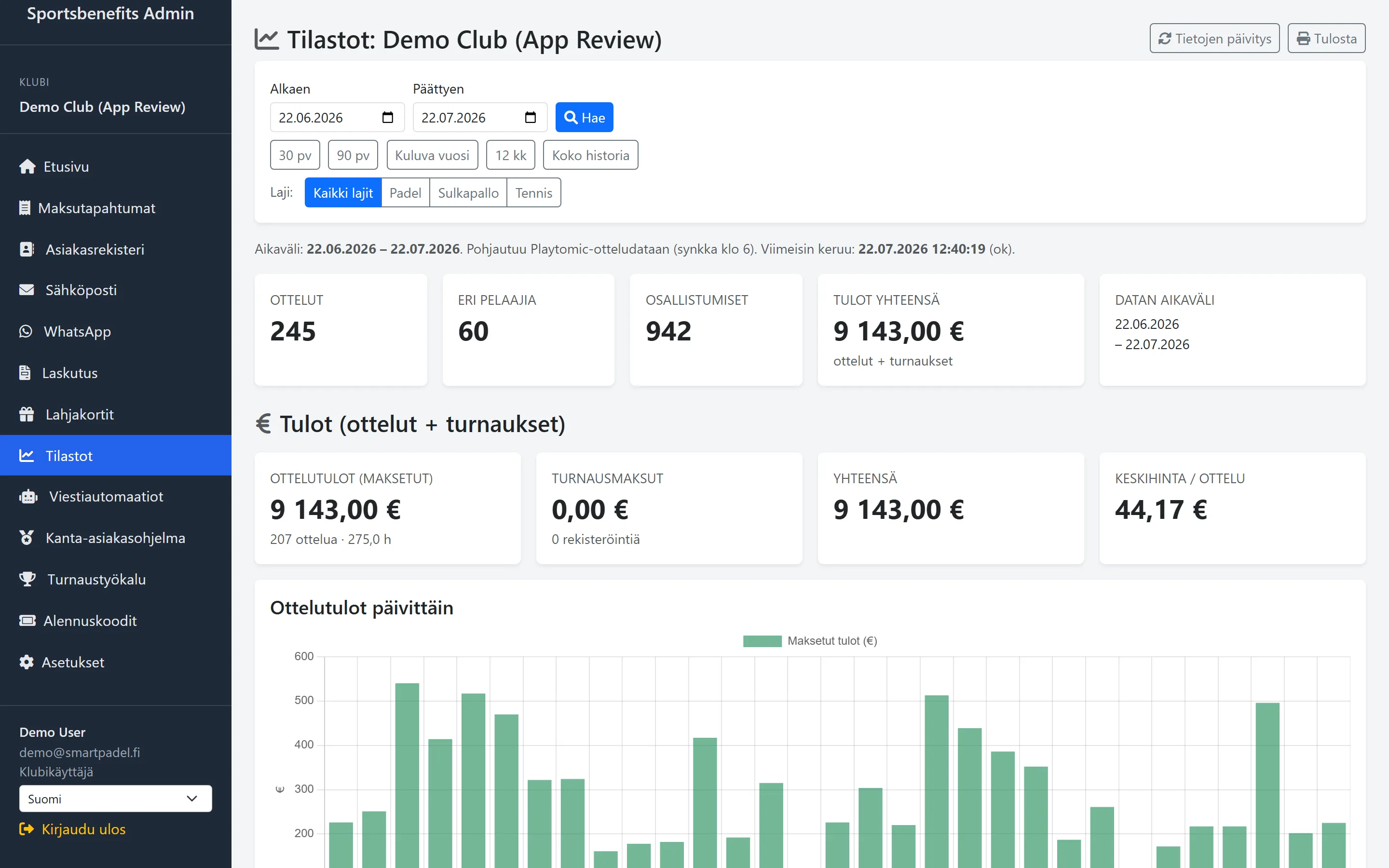Image resolution: width=1389 pixels, height=868 pixels.
Task: Click the TURNAUSMAKSUT 0,00 € value
Action: click(x=590, y=510)
